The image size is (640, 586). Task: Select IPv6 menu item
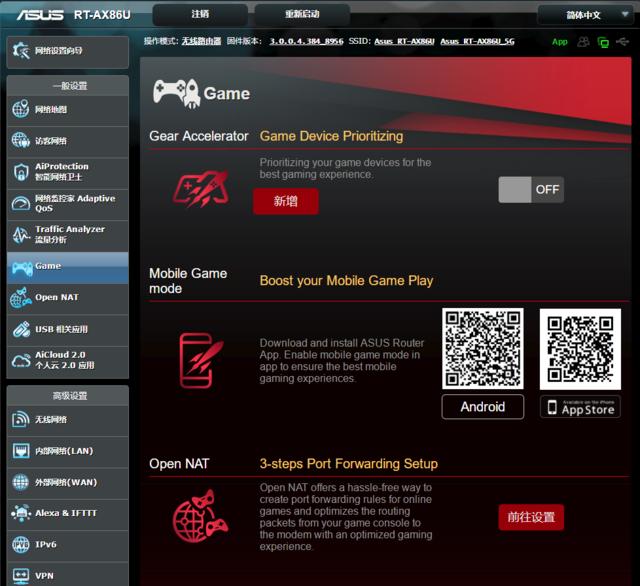(68, 544)
